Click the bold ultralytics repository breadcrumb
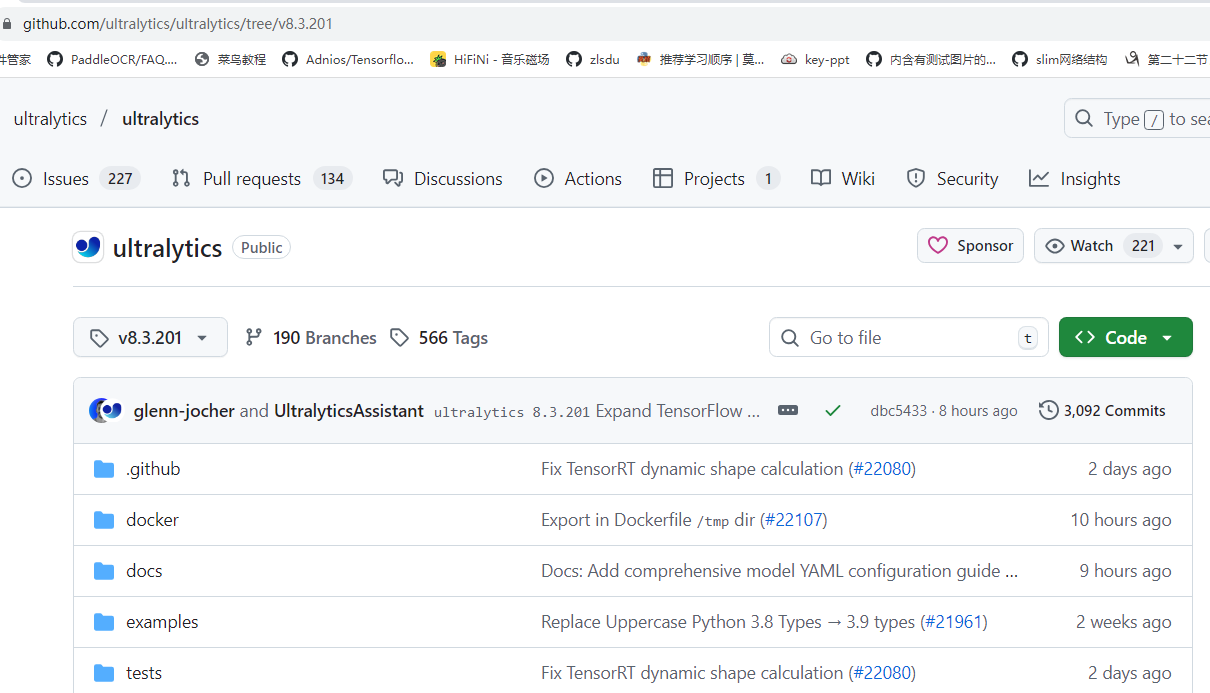 pyautogui.click(x=160, y=118)
